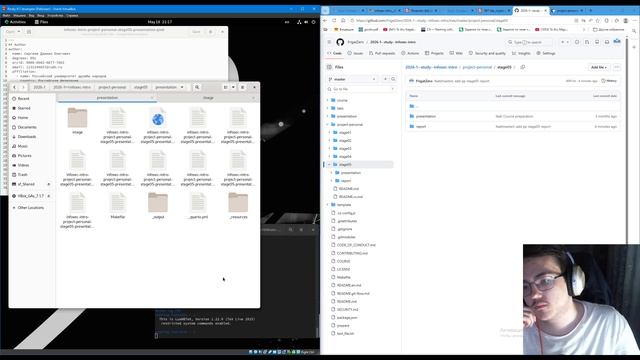The width and height of the screenshot is (640, 360).
Task: Select the HTML file with globe icon
Action: click(158, 125)
